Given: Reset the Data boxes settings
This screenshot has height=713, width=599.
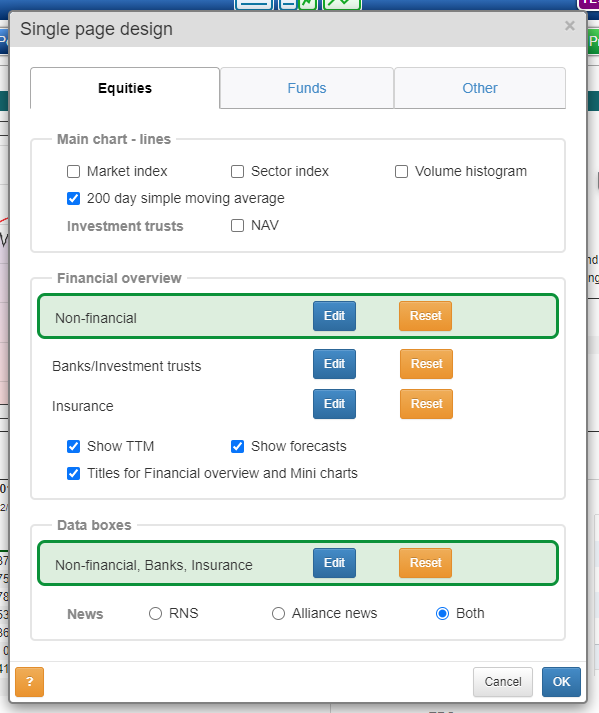Looking at the screenshot, I should point(426,563).
